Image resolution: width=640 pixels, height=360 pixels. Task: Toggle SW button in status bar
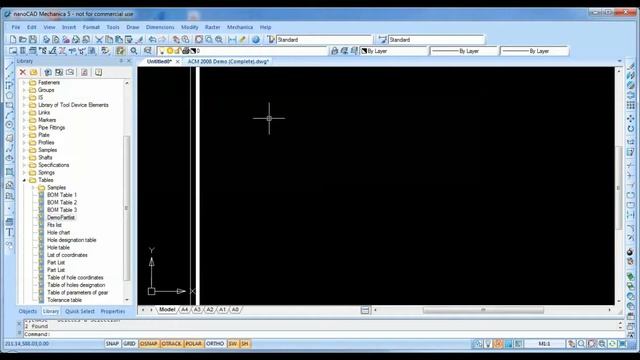233,344
